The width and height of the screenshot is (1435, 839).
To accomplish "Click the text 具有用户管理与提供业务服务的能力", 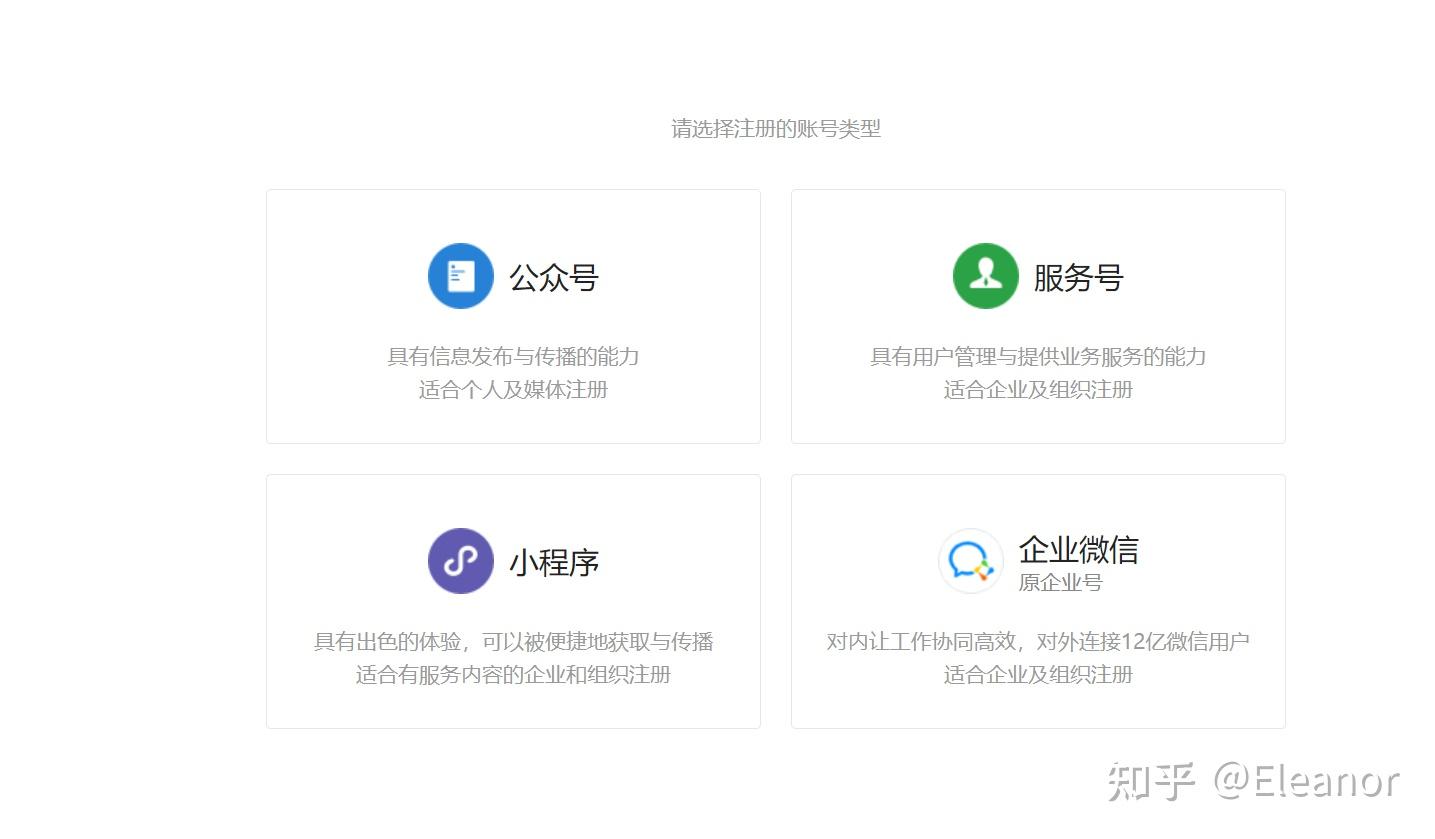I will (x=1038, y=357).
